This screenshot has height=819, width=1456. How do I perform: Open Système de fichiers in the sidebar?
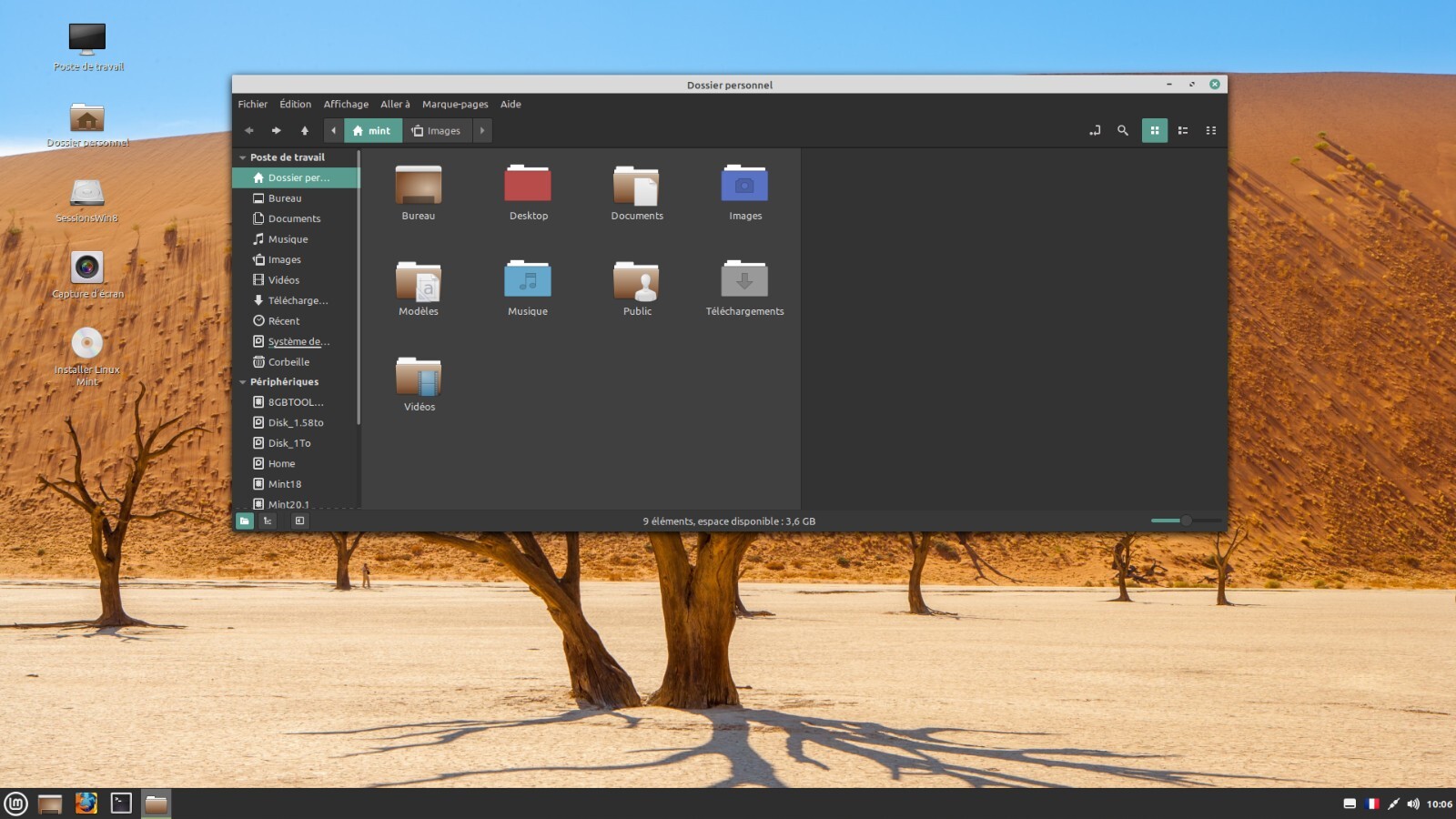pyautogui.click(x=296, y=341)
